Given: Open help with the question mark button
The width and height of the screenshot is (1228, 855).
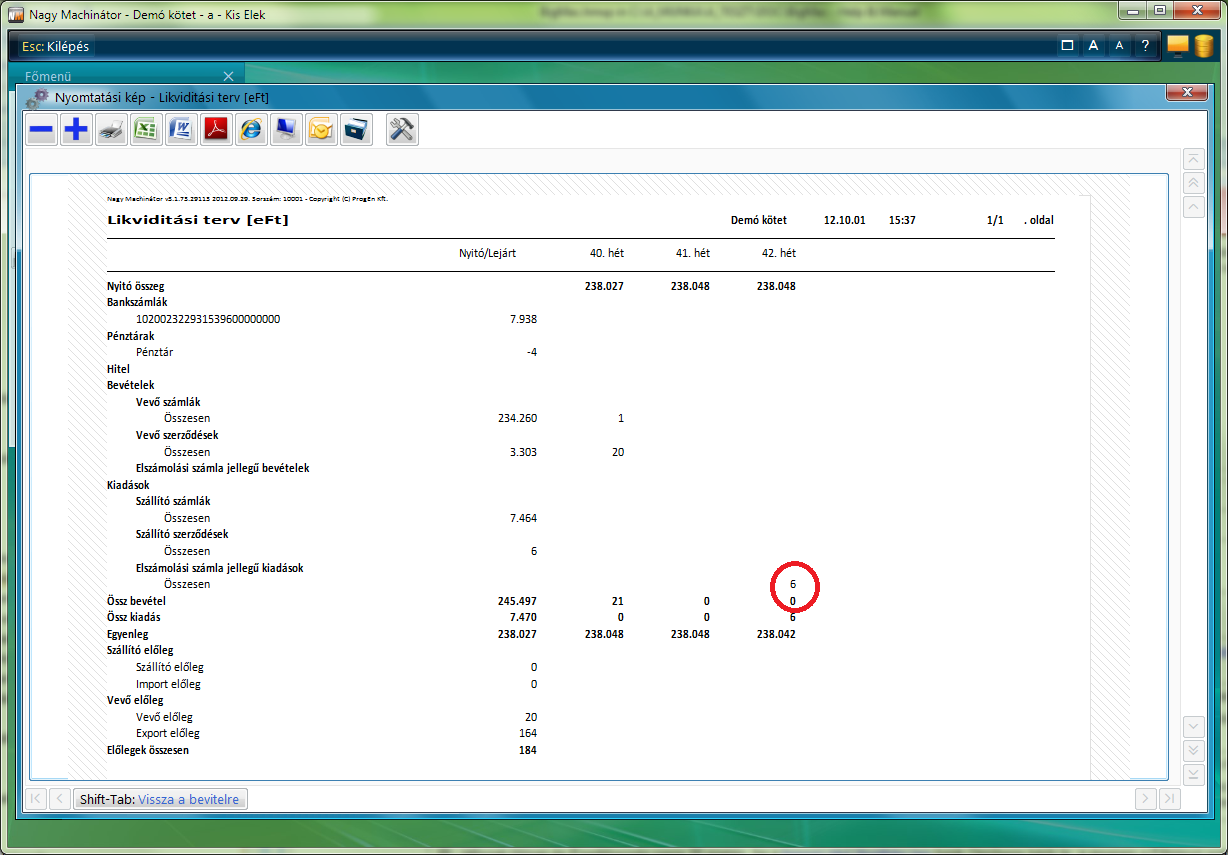Looking at the screenshot, I should coord(1145,46).
